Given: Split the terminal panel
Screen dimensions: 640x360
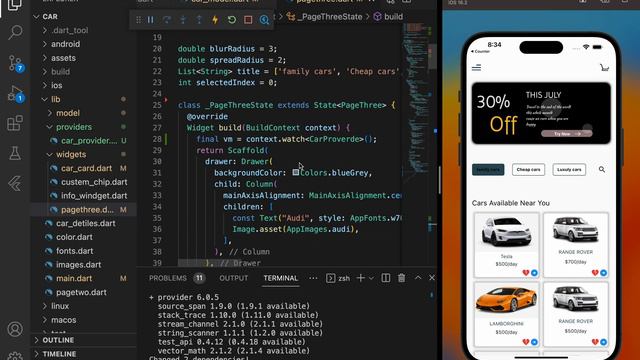Looking at the screenshot, I should tap(385, 278).
